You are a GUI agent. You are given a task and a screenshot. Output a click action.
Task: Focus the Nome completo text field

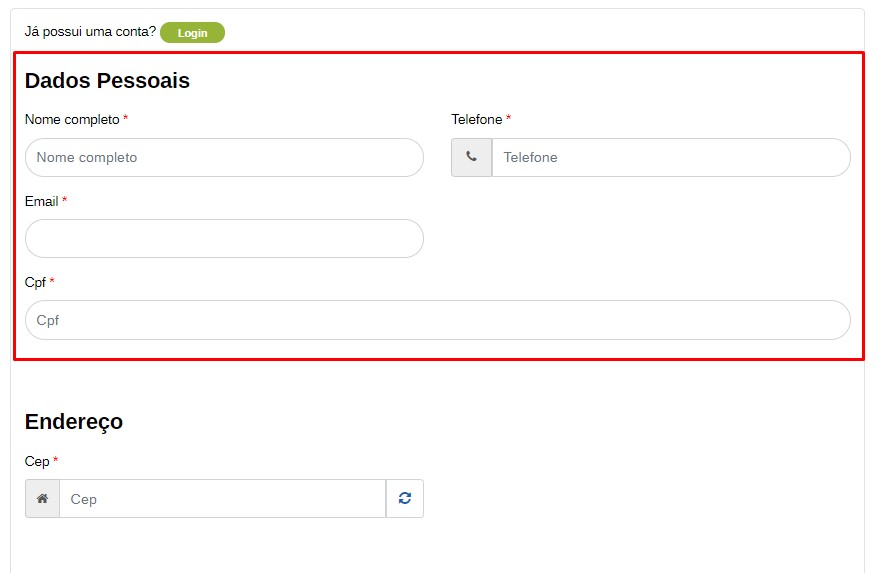click(224, 158)
